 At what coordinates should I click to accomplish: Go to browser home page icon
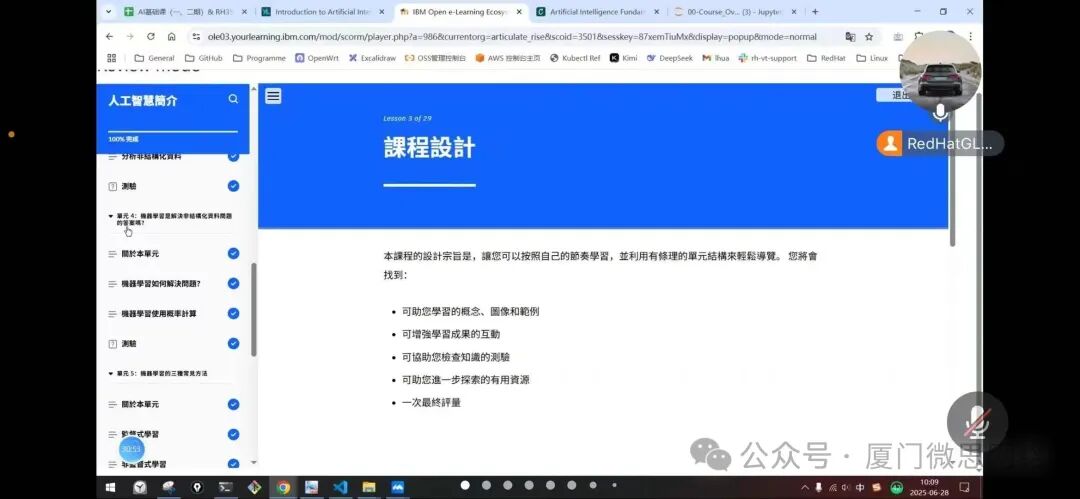click(x=172, y=37)
